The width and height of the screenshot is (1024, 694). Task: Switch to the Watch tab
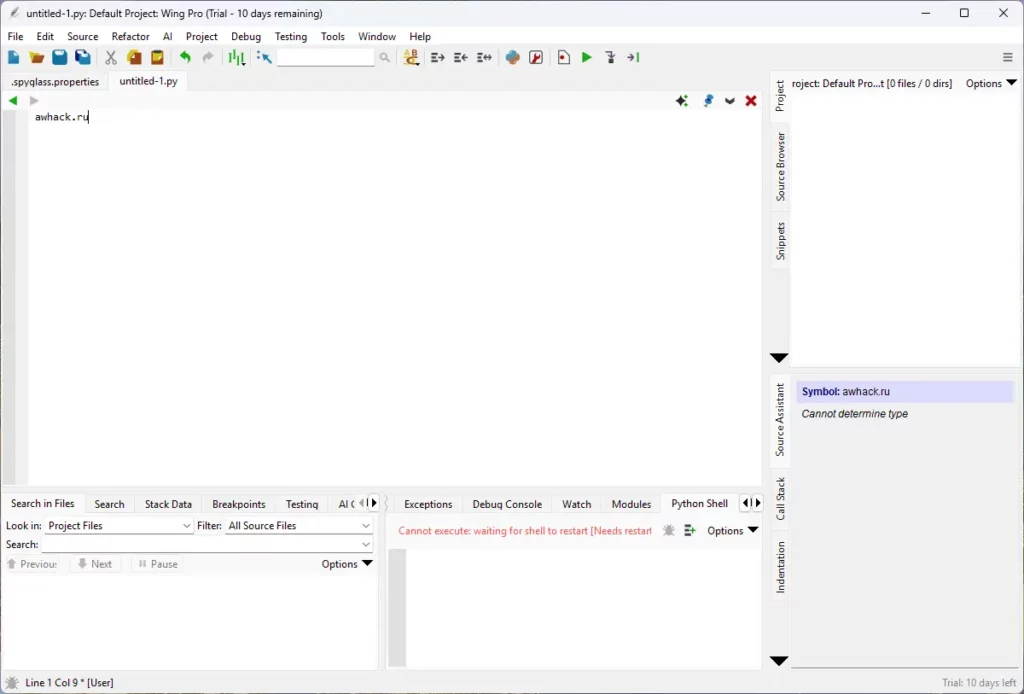point(577,504)
